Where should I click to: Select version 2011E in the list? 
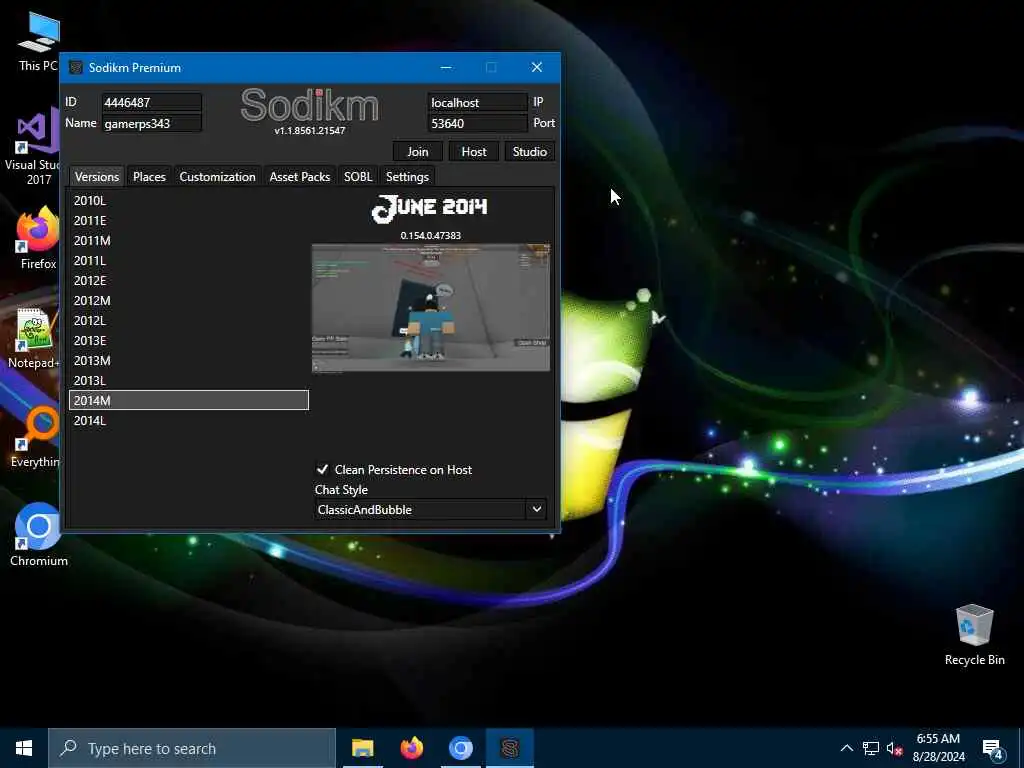(x=189, y=221)
